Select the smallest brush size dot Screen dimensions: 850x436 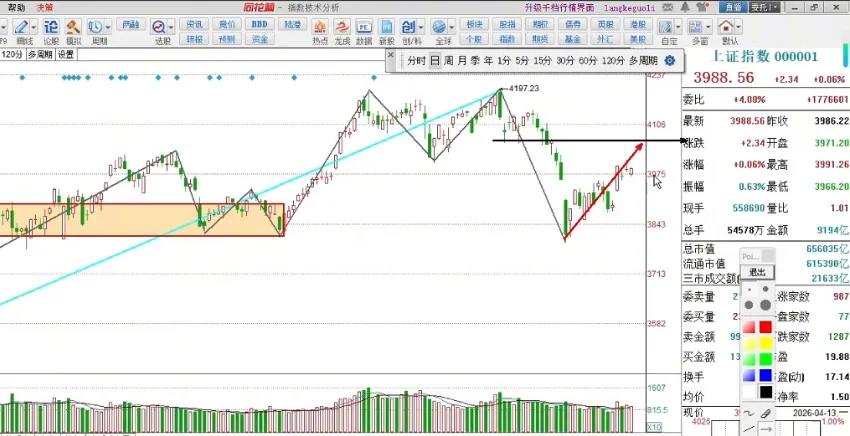pyautogui.click(x=749, y=290)
